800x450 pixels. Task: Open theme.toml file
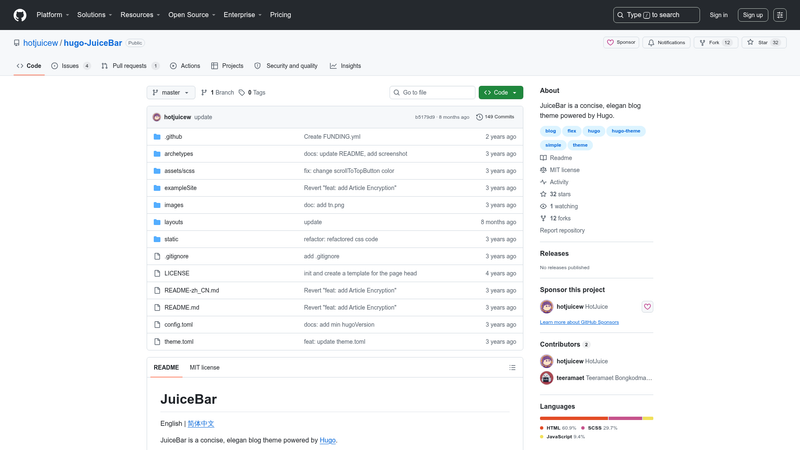coord(179,342)
